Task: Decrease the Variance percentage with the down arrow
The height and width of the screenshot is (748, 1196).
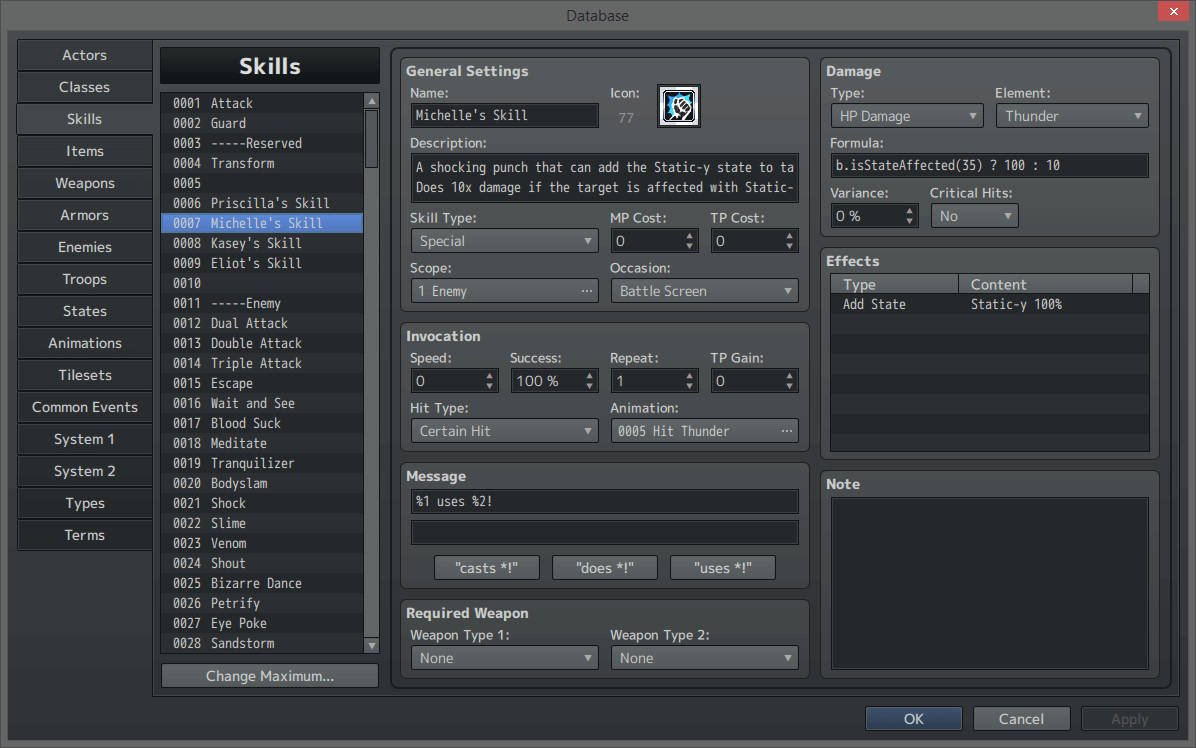Action: [909, 221]
